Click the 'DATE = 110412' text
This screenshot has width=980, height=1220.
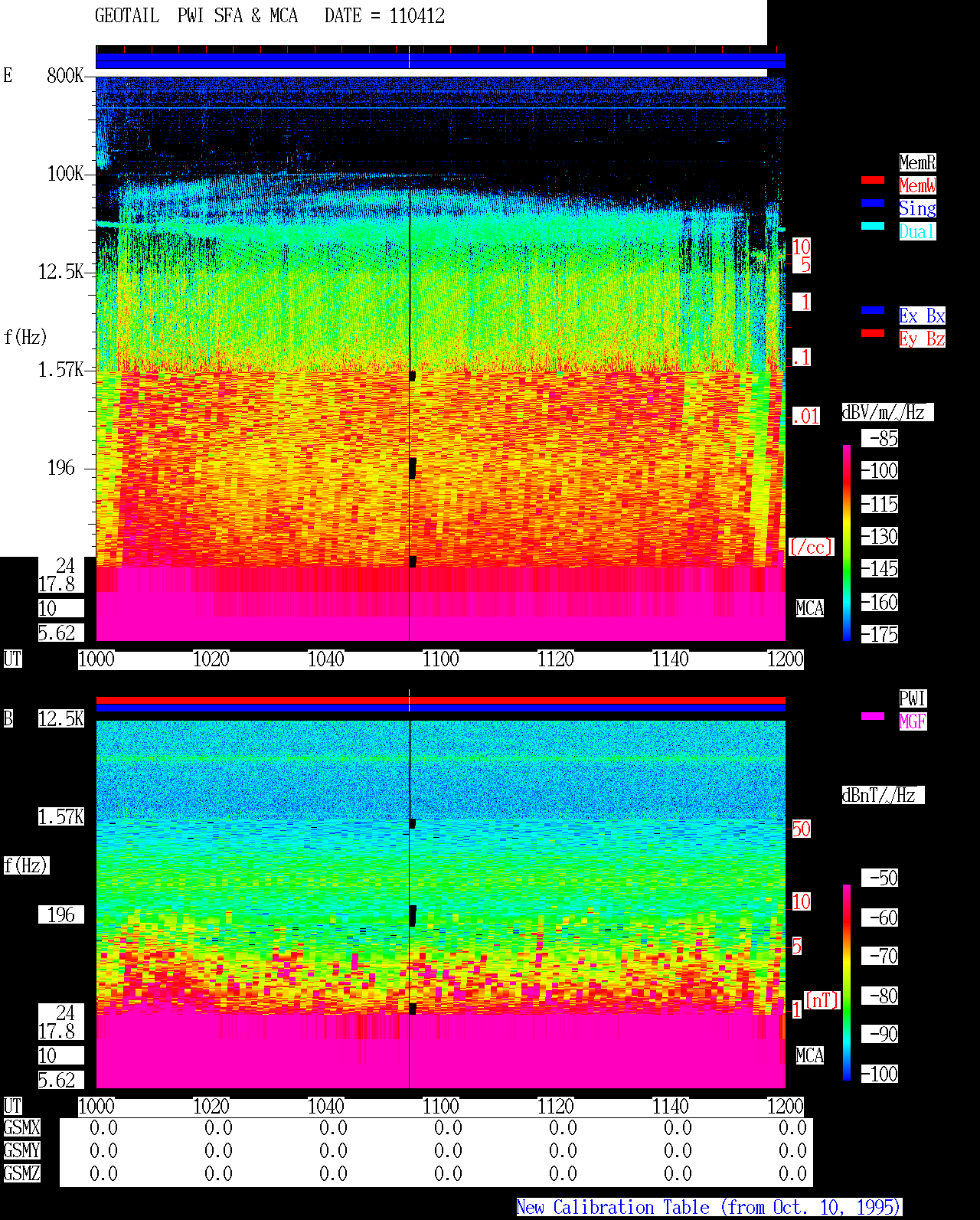click(384, 16)
